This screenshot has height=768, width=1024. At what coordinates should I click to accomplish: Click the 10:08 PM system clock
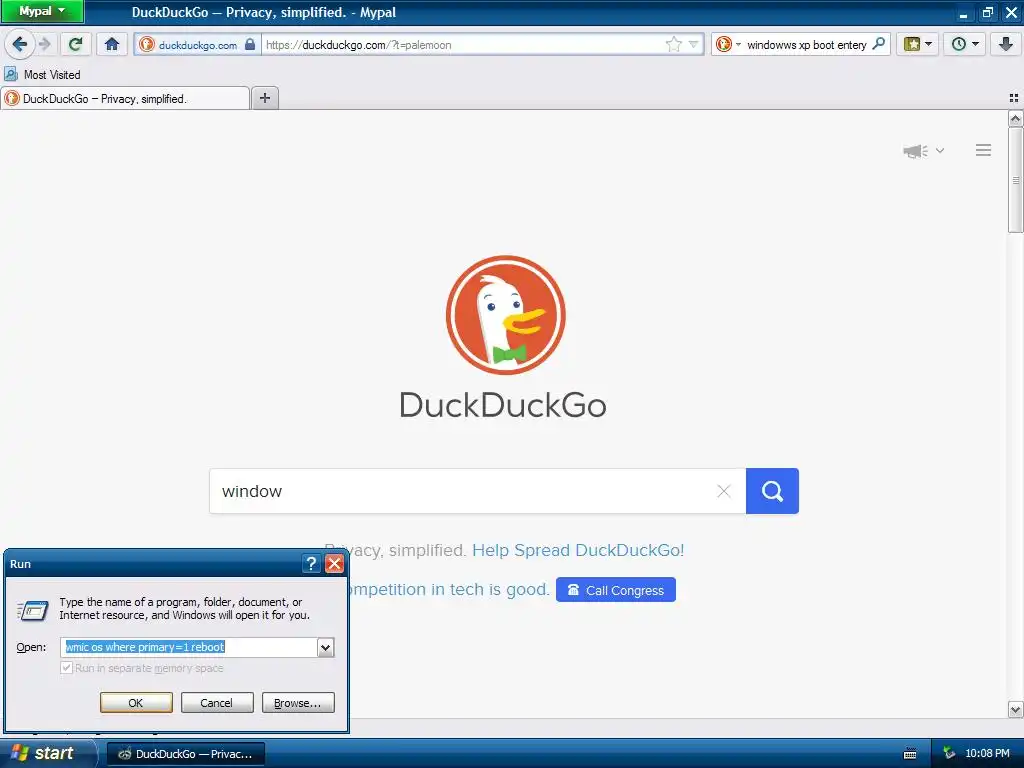point(987,754)
